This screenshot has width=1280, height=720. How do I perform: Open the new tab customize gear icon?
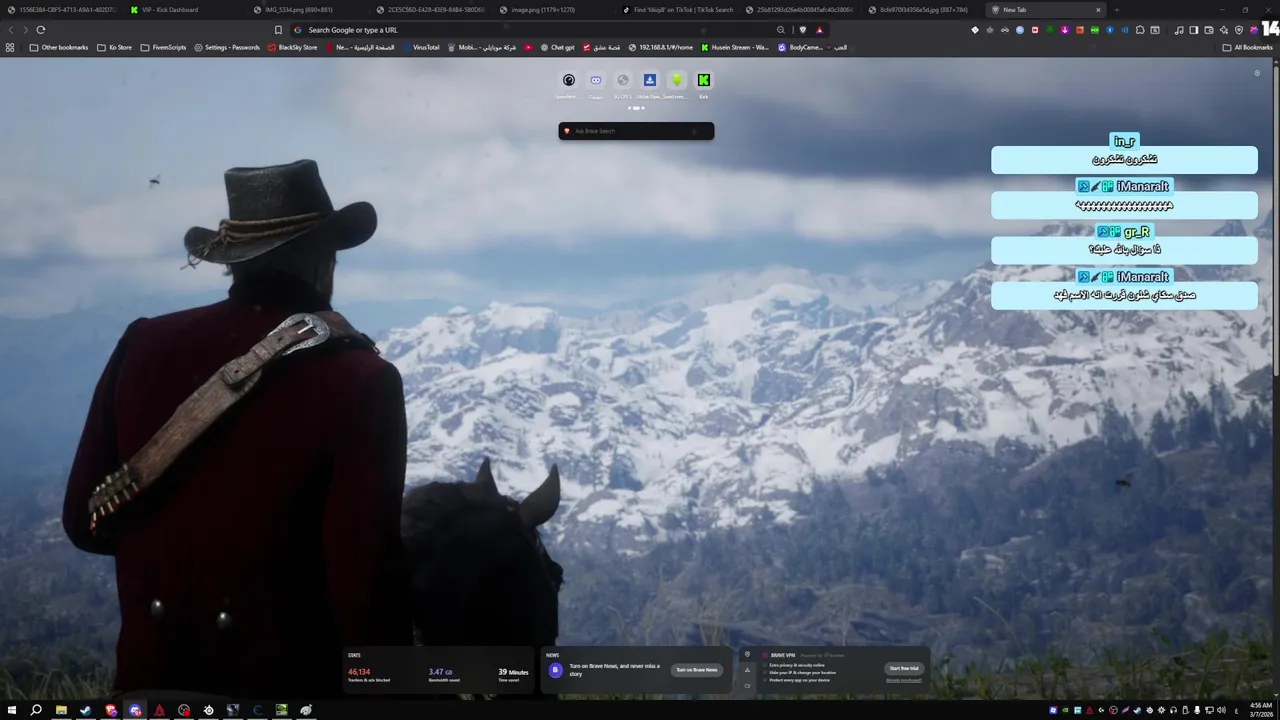pyautogui.click(x=1257, y=73)
